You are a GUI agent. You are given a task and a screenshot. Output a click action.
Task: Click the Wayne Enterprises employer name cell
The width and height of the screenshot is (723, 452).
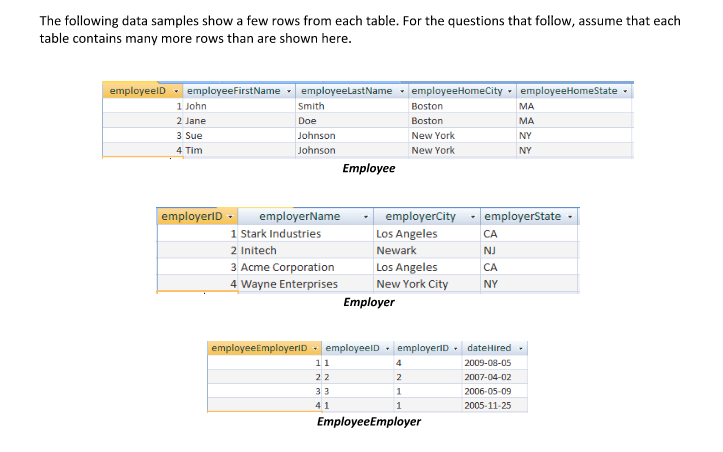(x=288, y=284)
